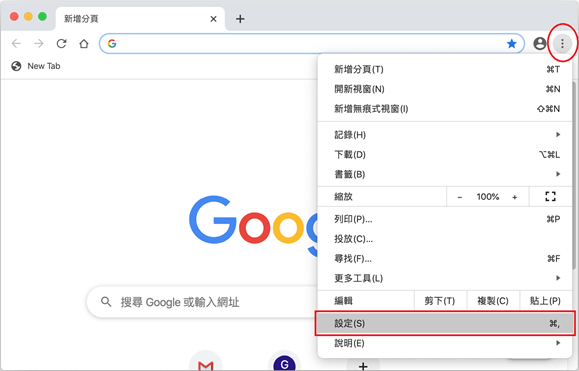Click the back arrow button
This screenshot has width=579, height=371.
(16, 44)
